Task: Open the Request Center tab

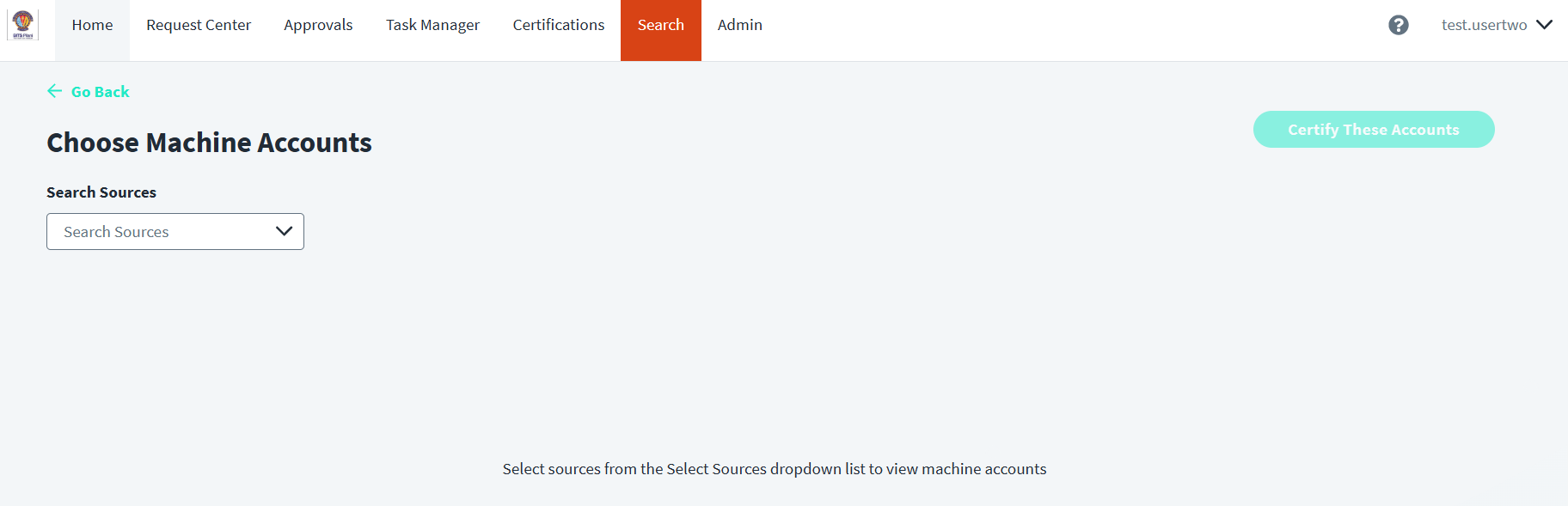Action: coord(199,26)
